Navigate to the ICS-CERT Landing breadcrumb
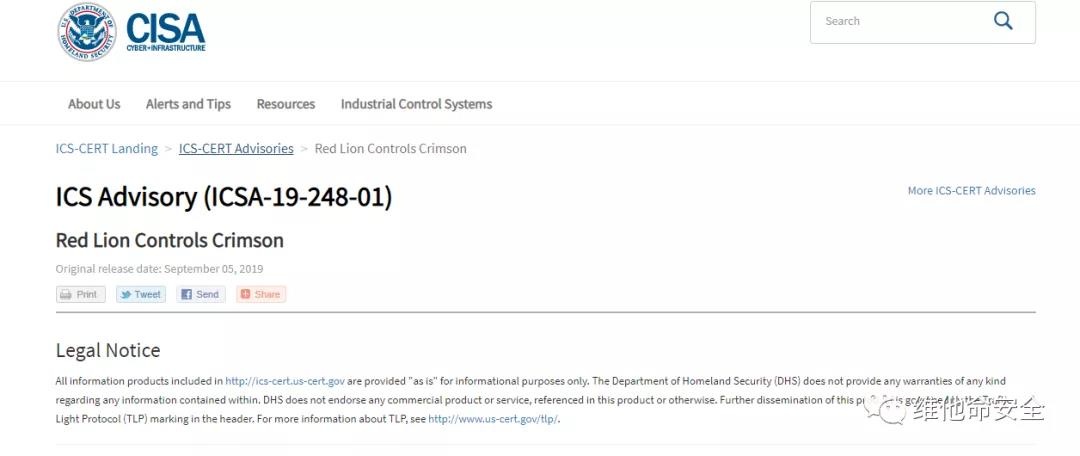This screenshot has width=1080, height=456. 107,149
